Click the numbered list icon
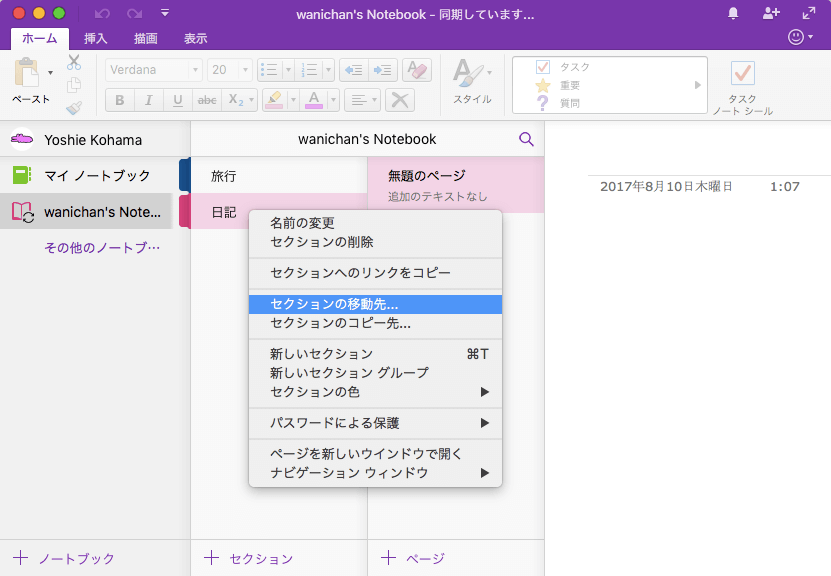The height and width of the screenshot is (576, 831). tap(309, 70)
